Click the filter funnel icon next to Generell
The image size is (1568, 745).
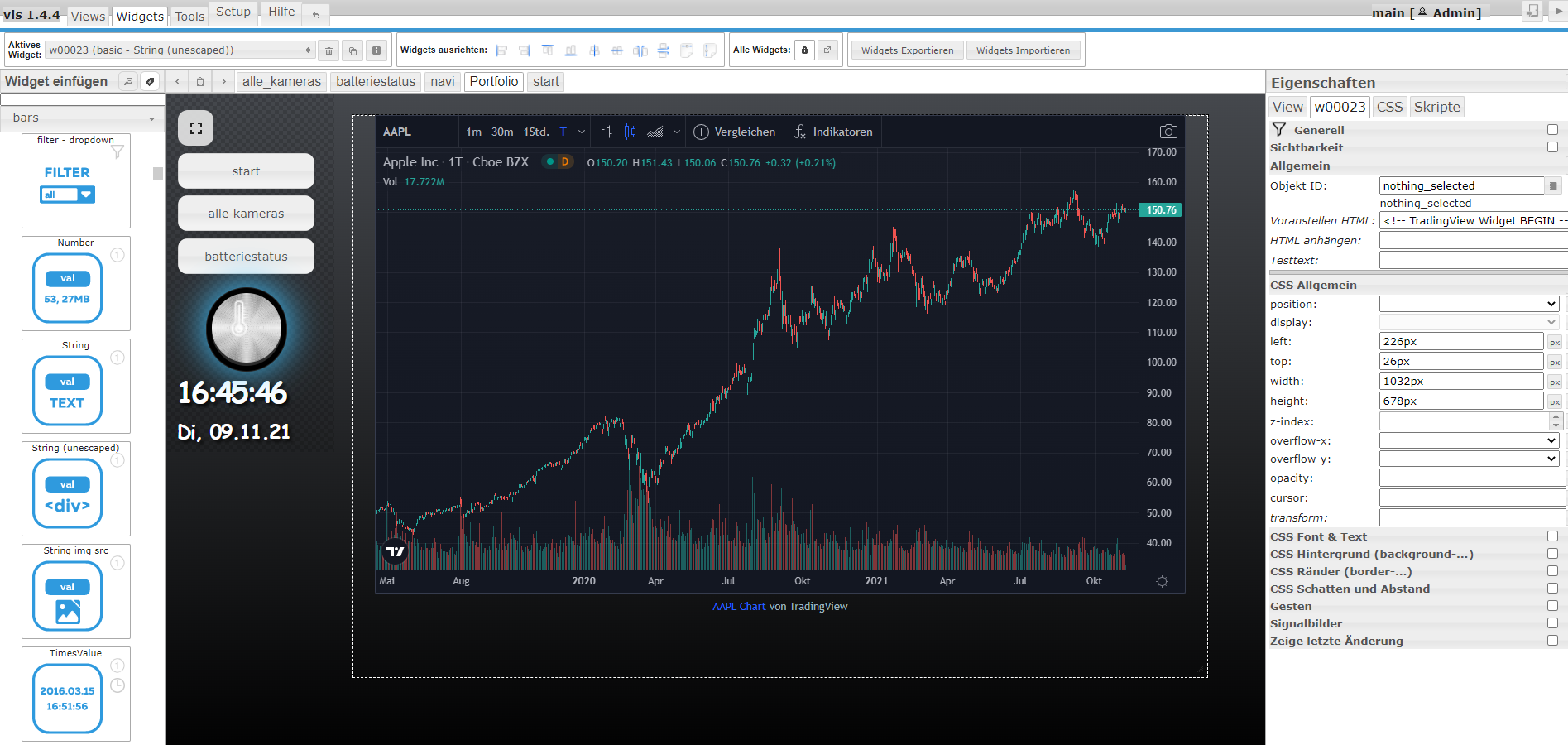tap(1279, 129)
